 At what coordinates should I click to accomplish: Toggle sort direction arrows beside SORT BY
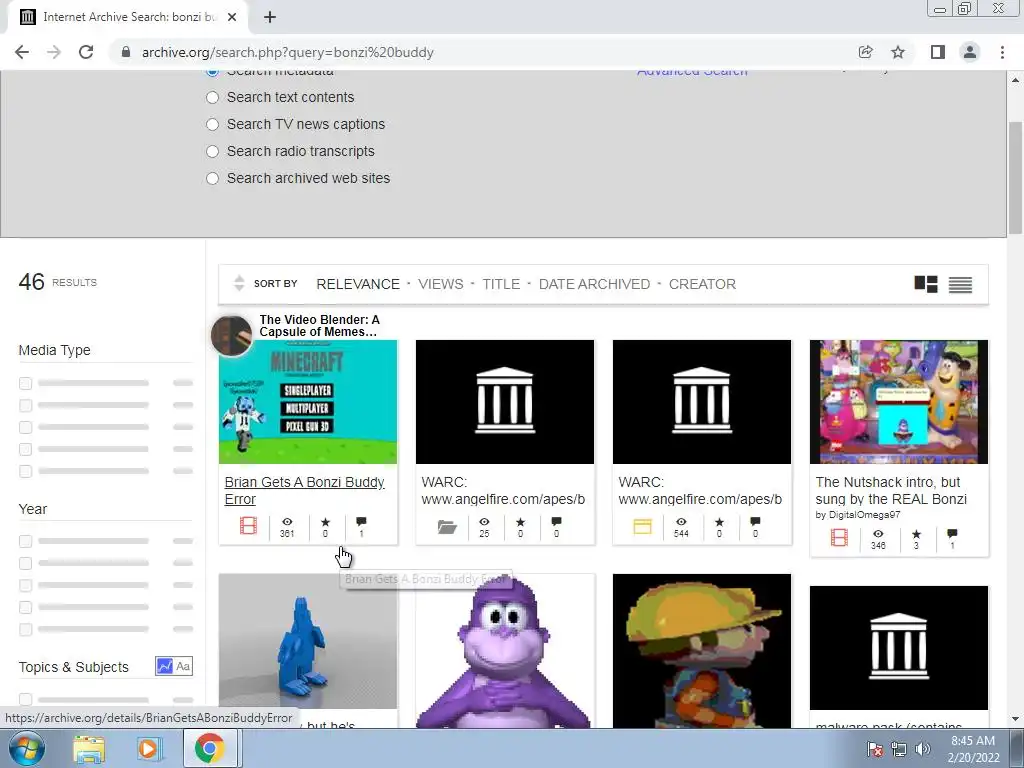239,283
